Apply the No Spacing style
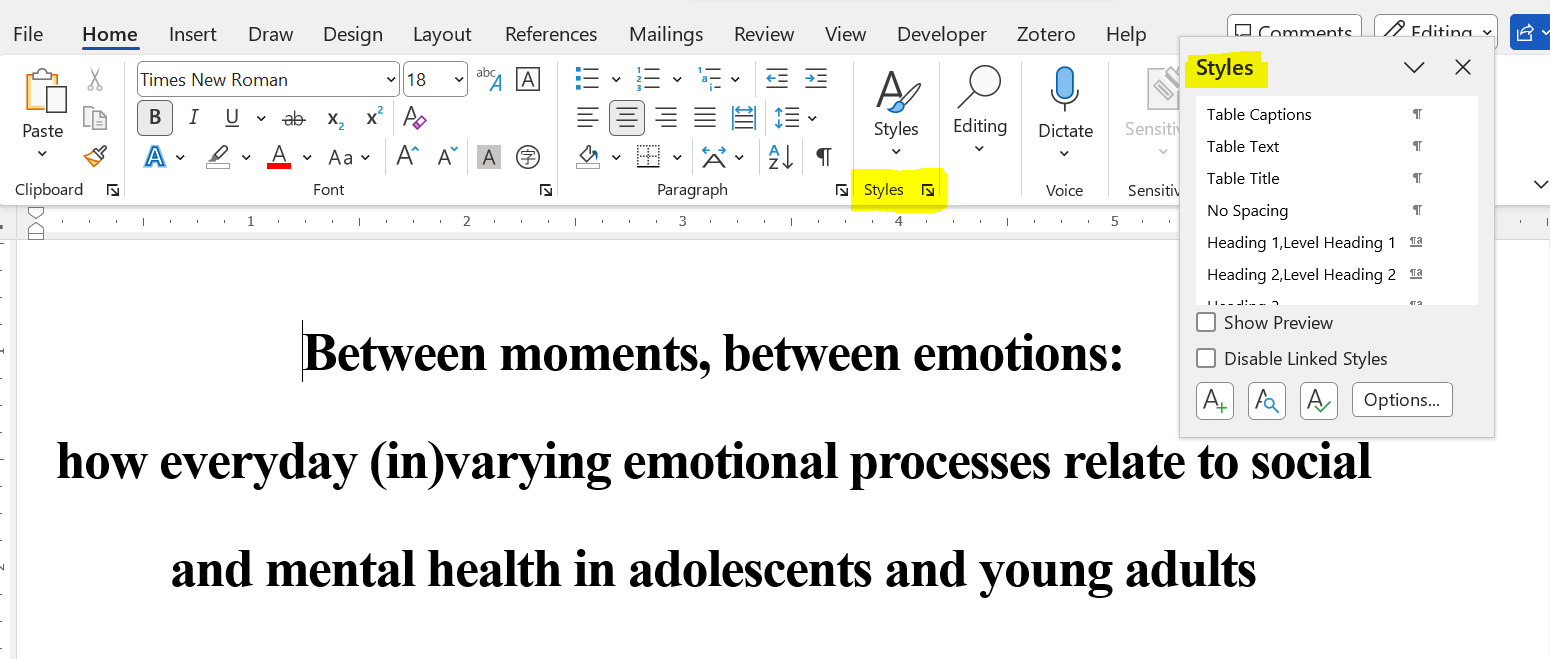The width and height of the screenshot is (1550, 659). [1247, 211]
